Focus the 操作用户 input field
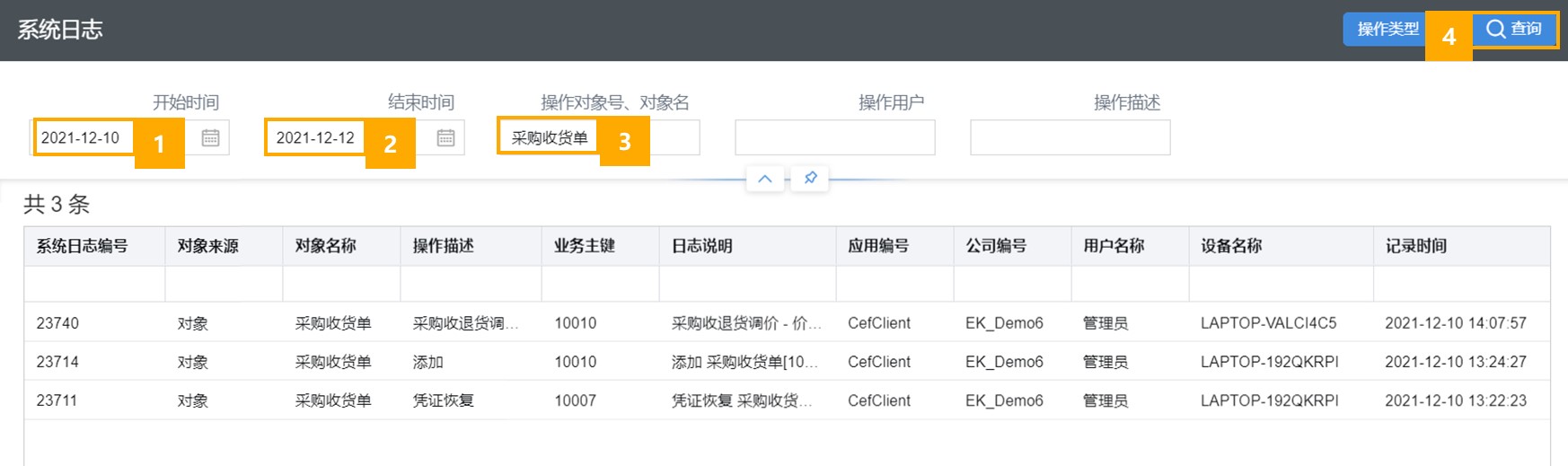The width and height of the screenshot is (1568, 466). 835,137
